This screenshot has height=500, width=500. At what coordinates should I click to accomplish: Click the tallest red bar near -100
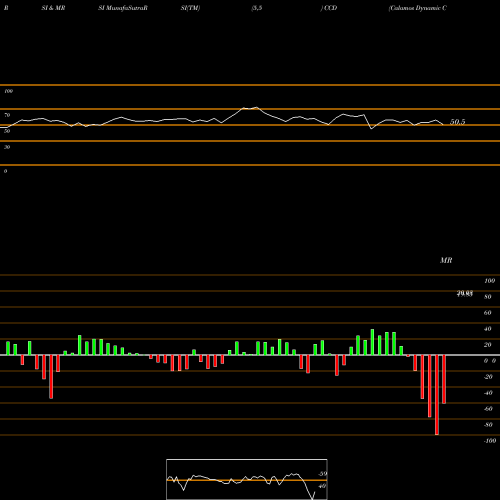(437, 395)
